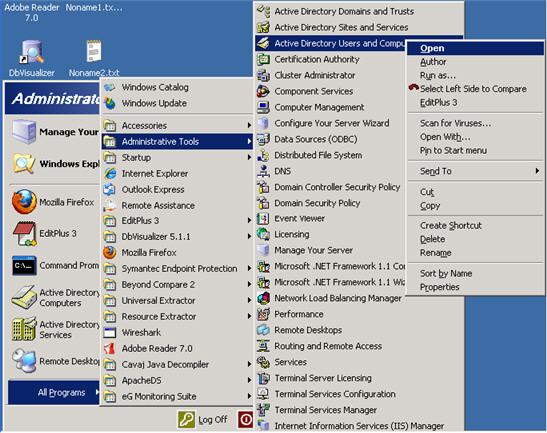
Task: Expand the Startup folder submenu arrow
Action: point(249,157)
